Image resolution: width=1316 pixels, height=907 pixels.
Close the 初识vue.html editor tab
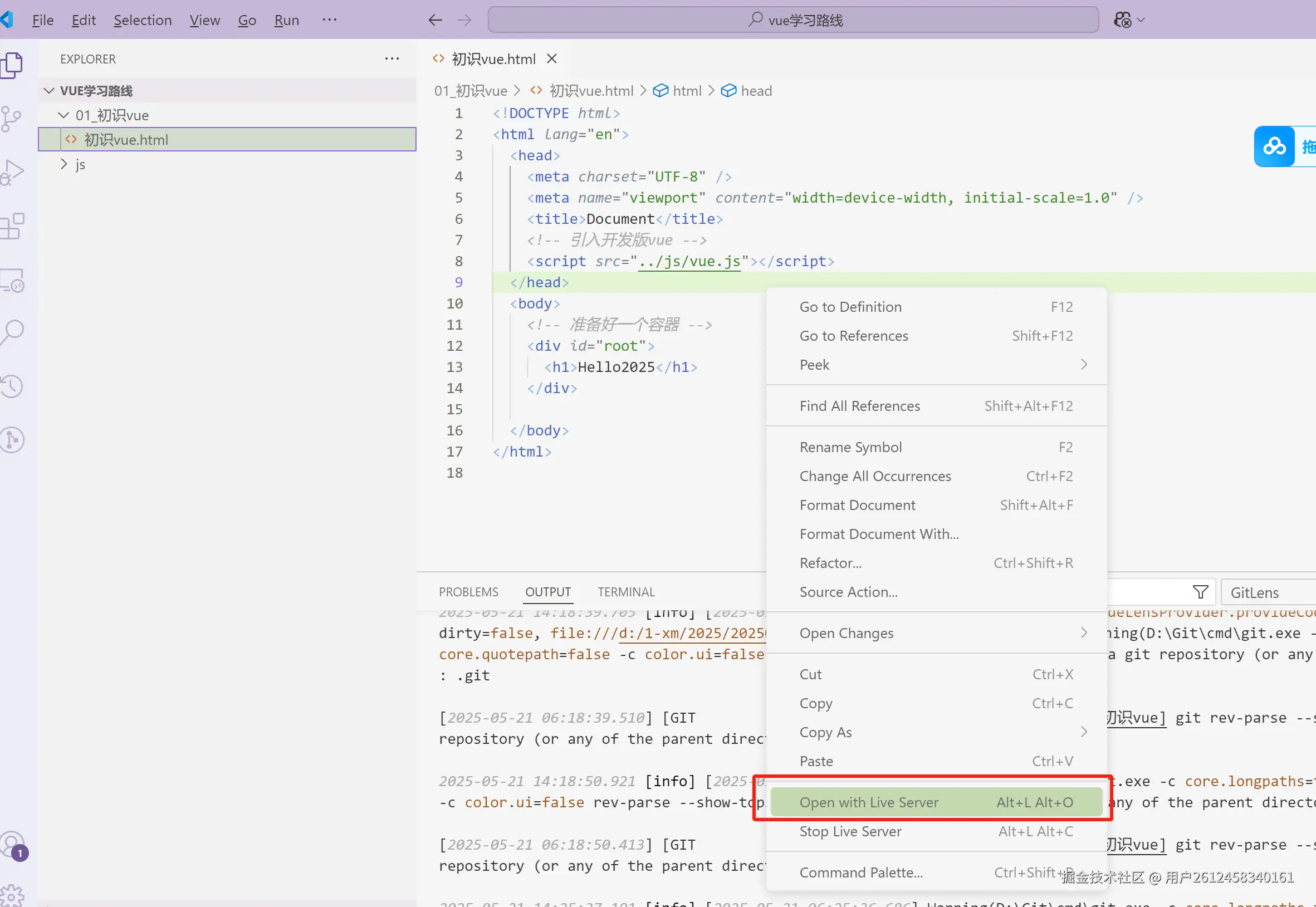point(551,58)
